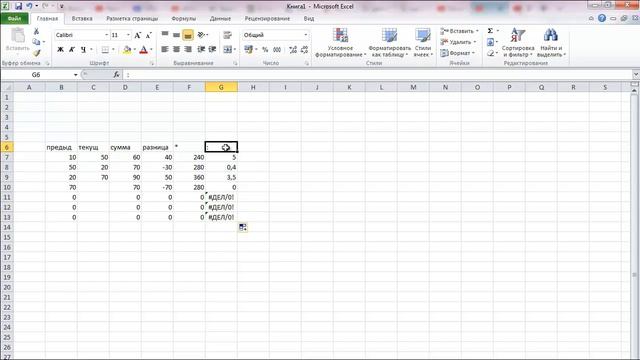Switch to the Вид tab
640x360 pixels.
coord(309,18)
